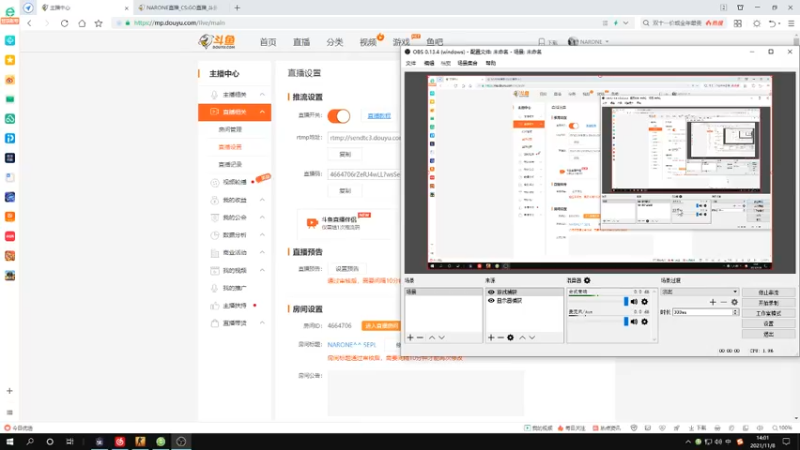
Task: Add a new source in OBS sources panel
Action: click(491, 337)
